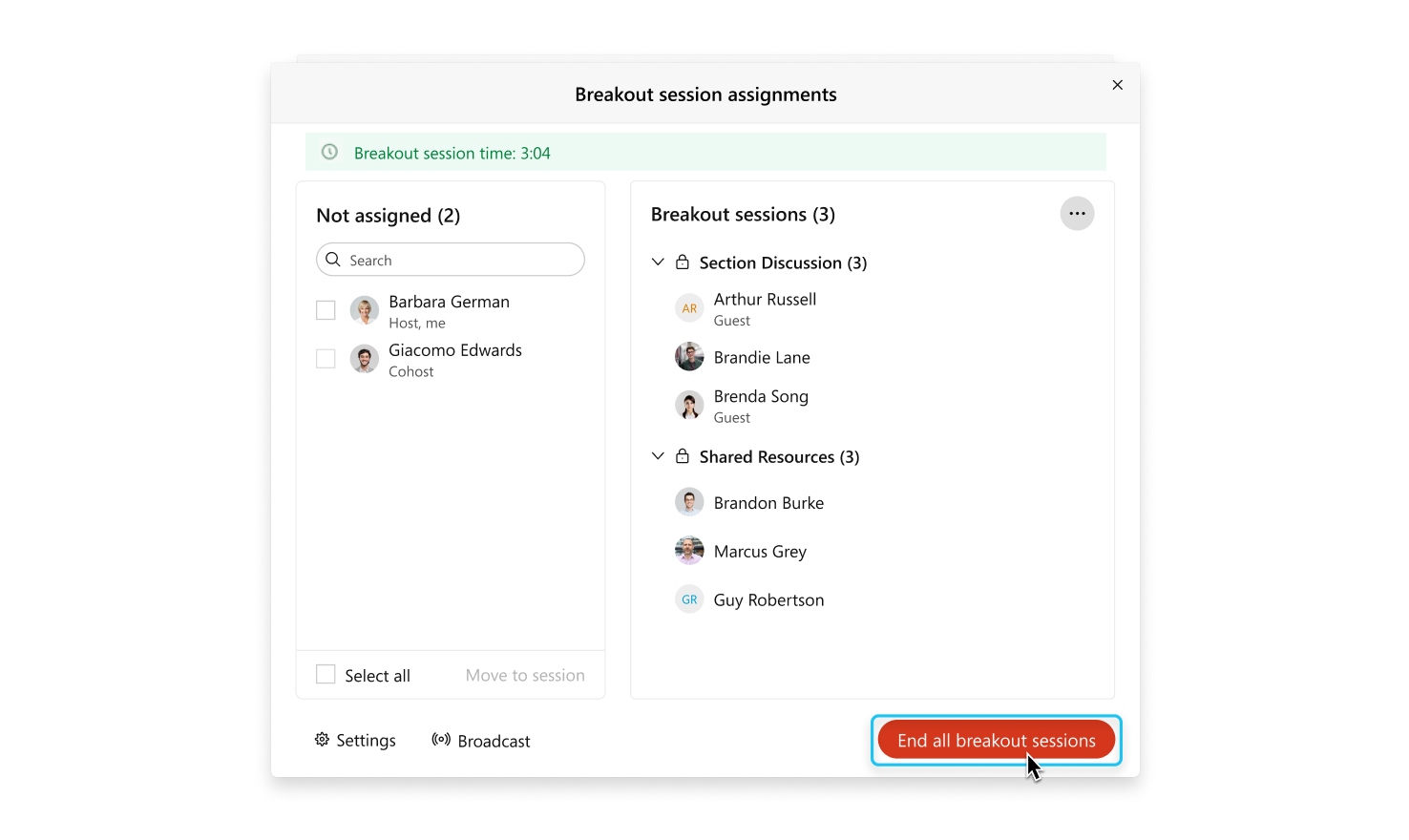The width and height of the screenshot is (1409, 840).
Task: Click the lock icon next to Shared Resources
Action: 683,456
